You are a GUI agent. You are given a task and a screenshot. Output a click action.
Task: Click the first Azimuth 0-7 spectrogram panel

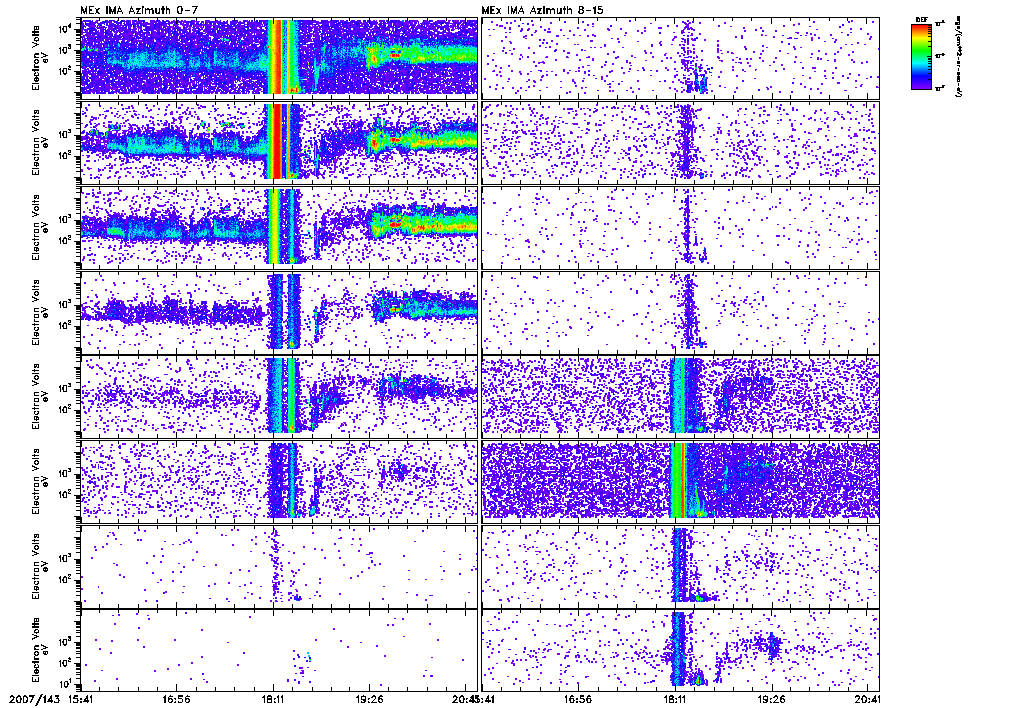(x=279, y=57)
